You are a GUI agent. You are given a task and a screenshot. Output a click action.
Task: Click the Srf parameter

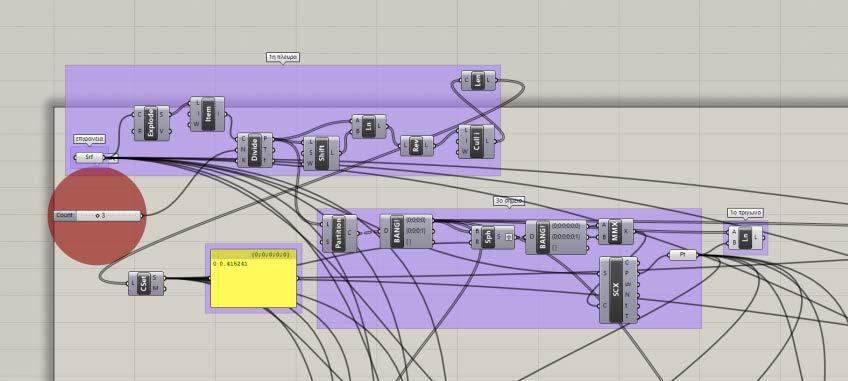(x=90, y=157)
